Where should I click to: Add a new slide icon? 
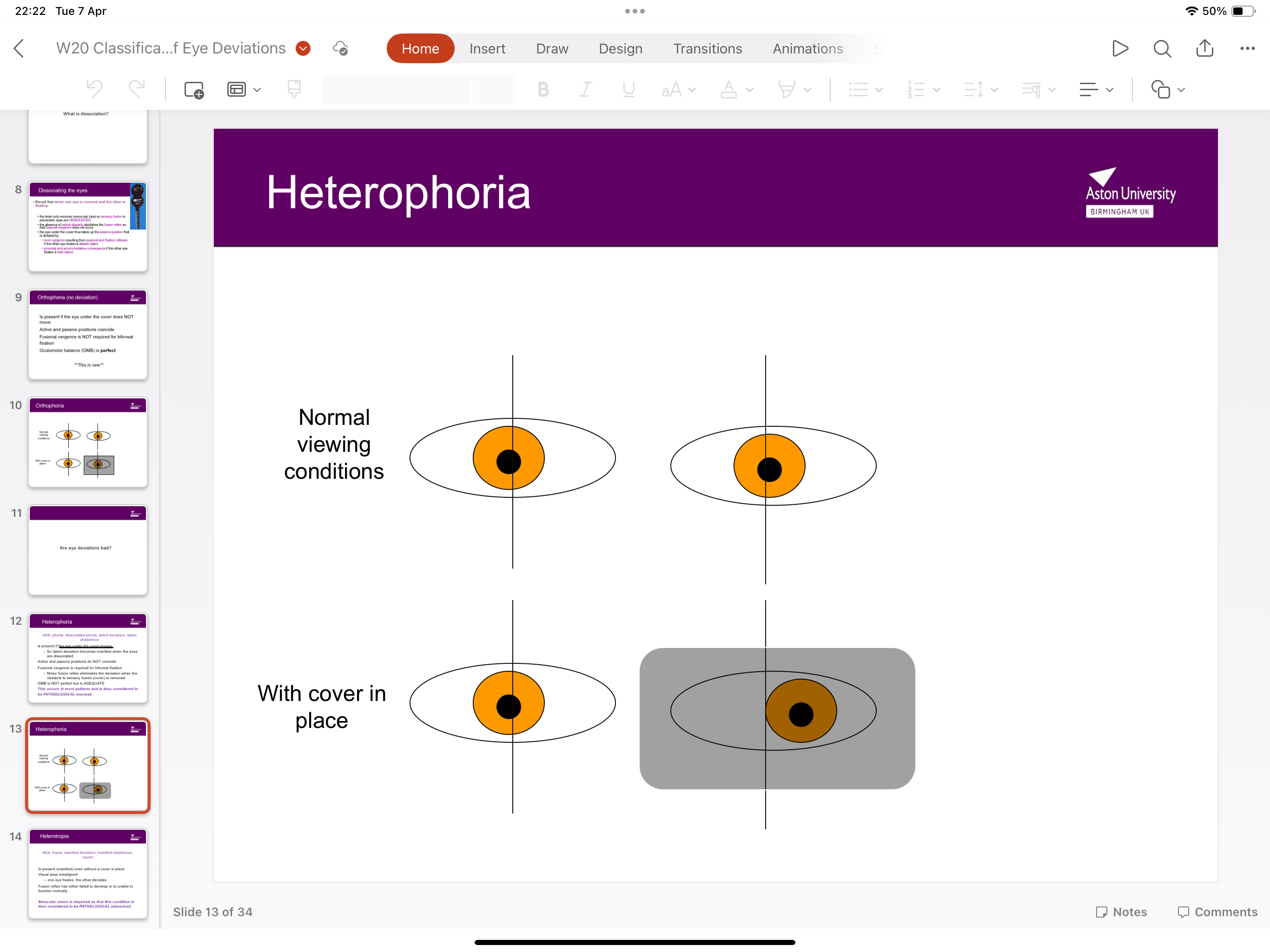point(194,90)
